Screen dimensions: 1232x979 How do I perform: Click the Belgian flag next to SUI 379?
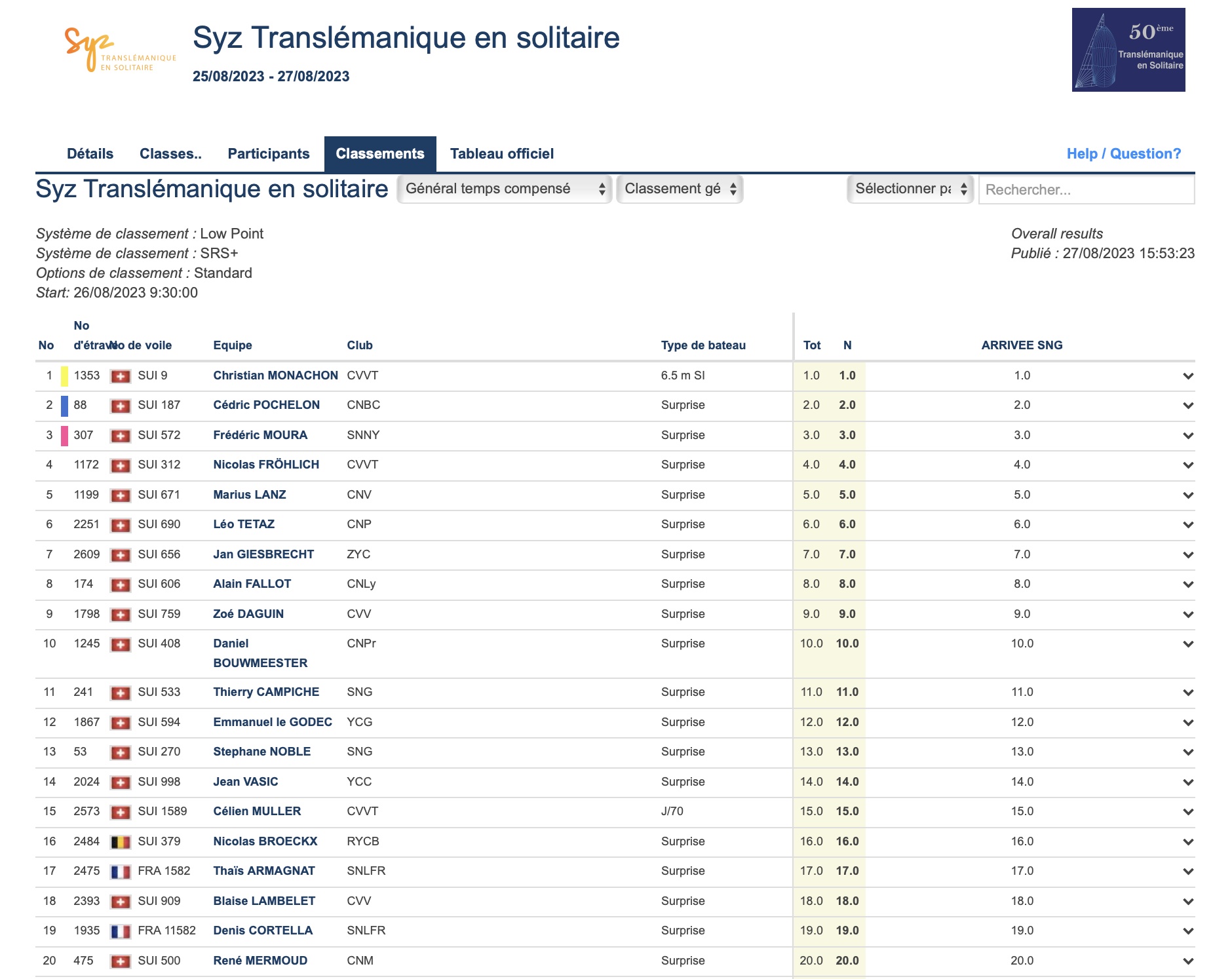pos(120,842)
